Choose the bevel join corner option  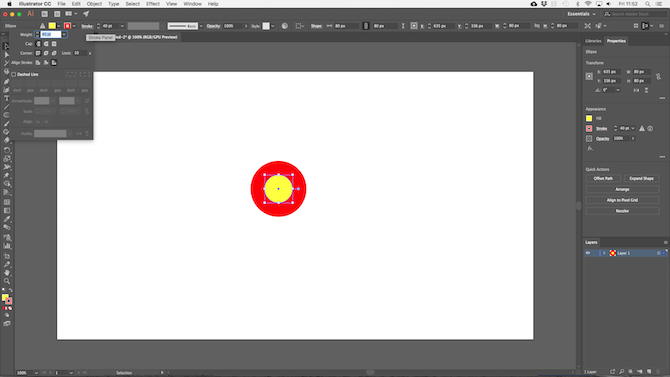click(x=54, y=53)
